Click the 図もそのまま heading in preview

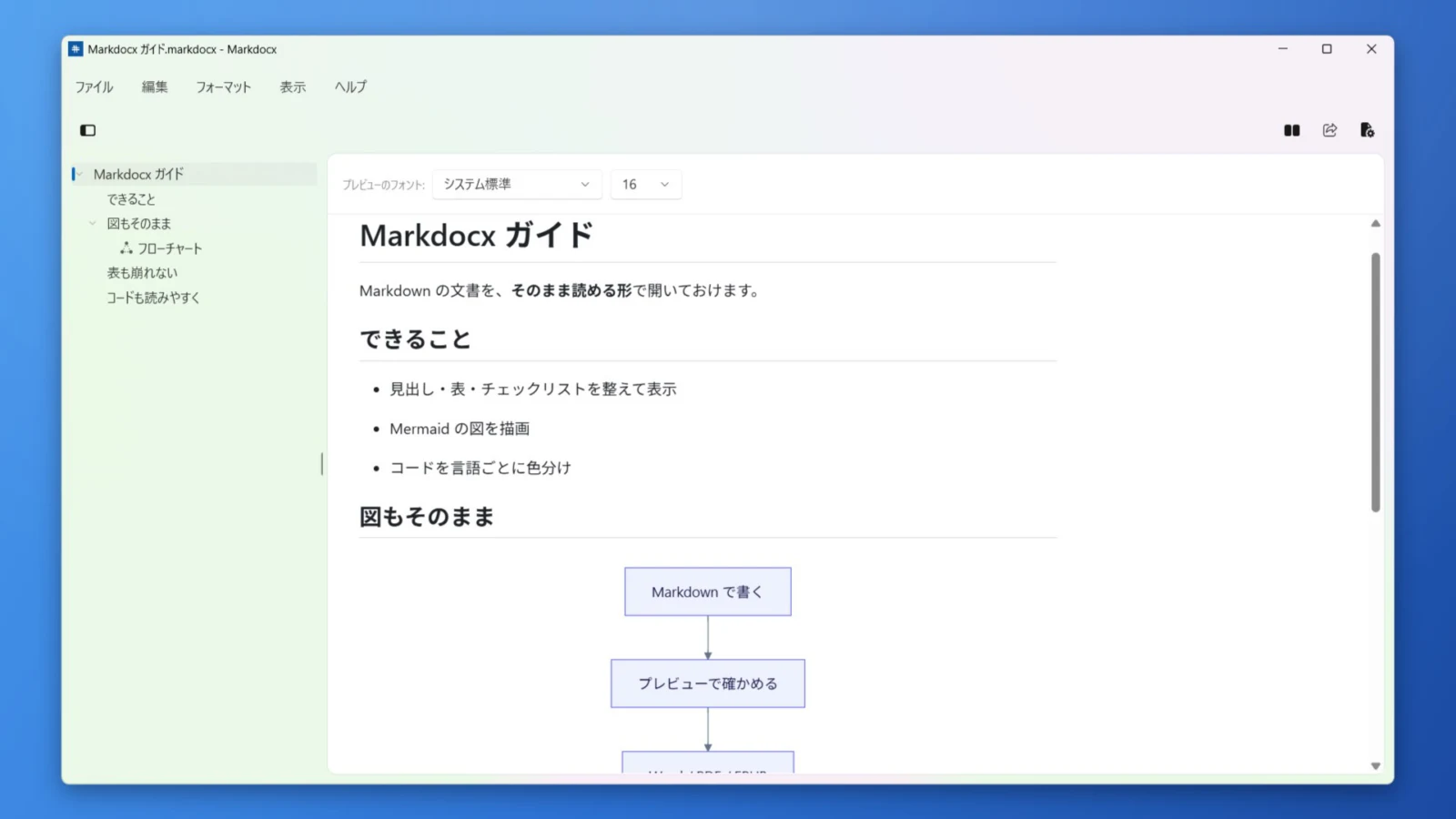[x=427, y=517]
